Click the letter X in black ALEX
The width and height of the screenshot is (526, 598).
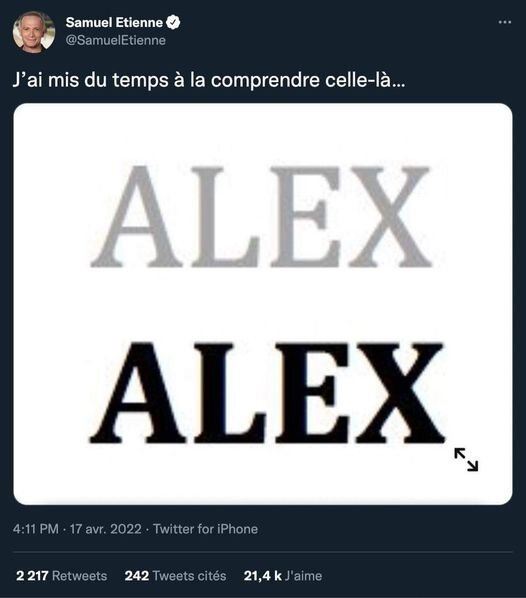tap(401, 392)
